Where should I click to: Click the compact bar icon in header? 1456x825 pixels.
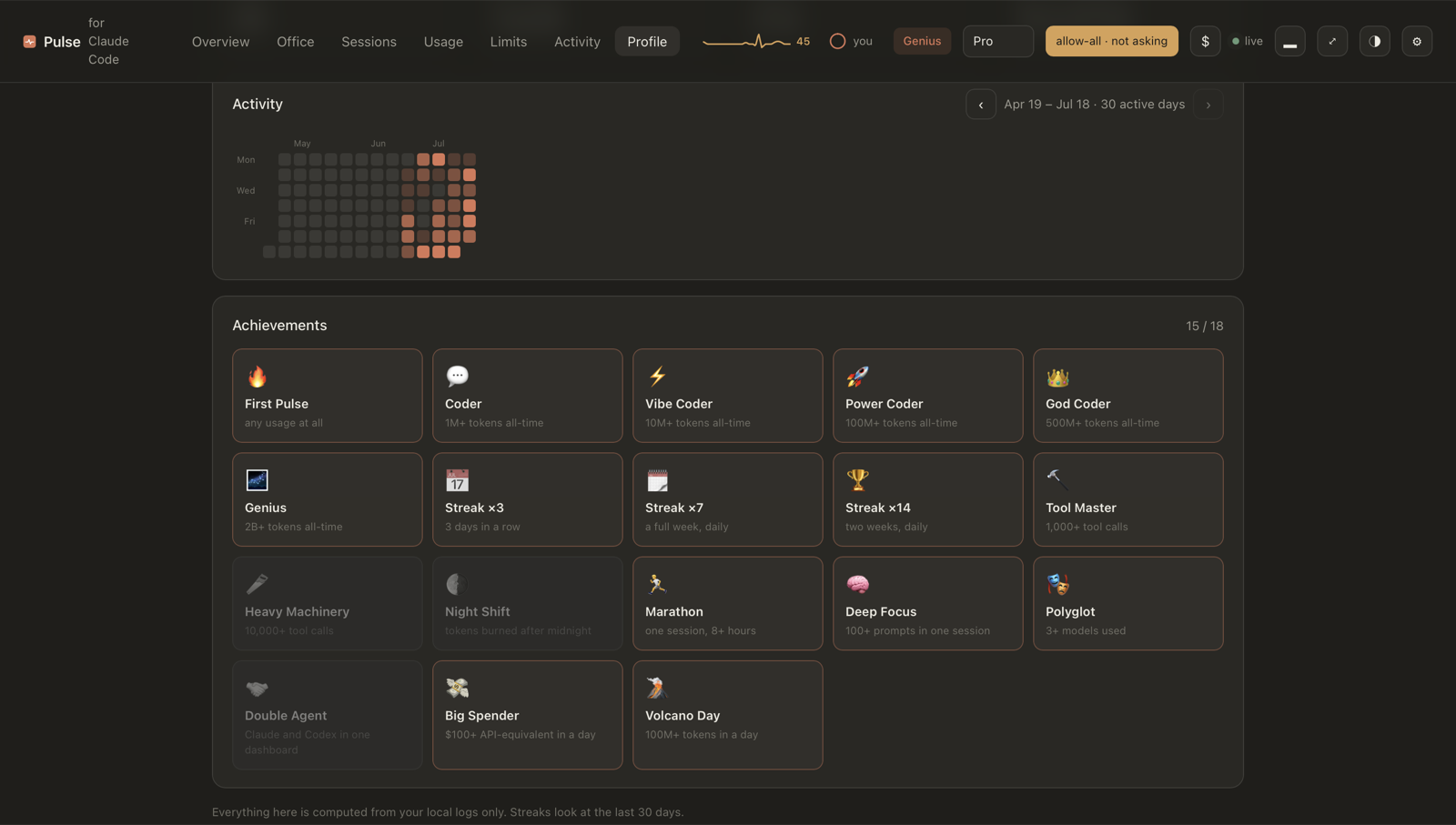pos(1289,41)
